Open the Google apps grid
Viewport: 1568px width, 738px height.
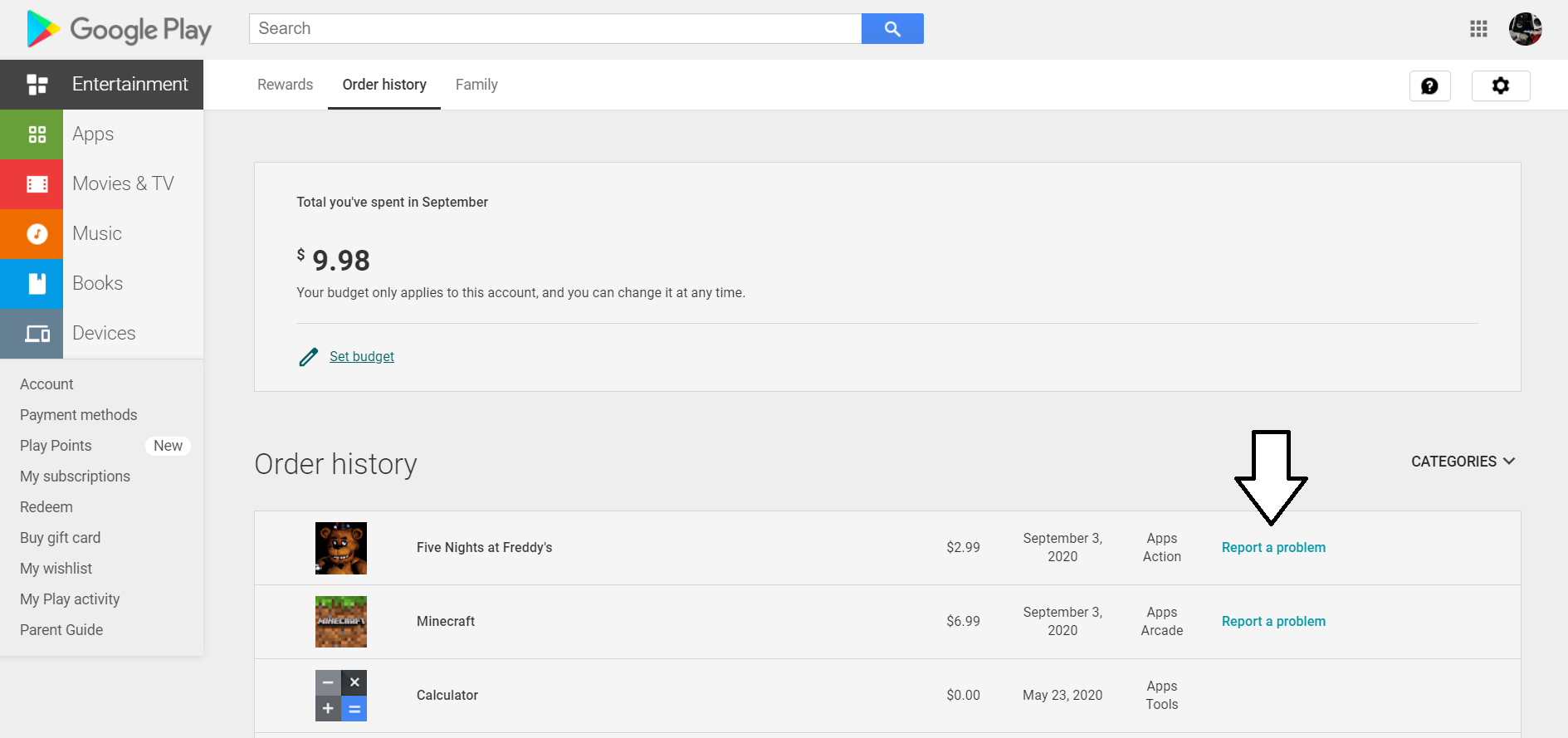point(1478,29)
